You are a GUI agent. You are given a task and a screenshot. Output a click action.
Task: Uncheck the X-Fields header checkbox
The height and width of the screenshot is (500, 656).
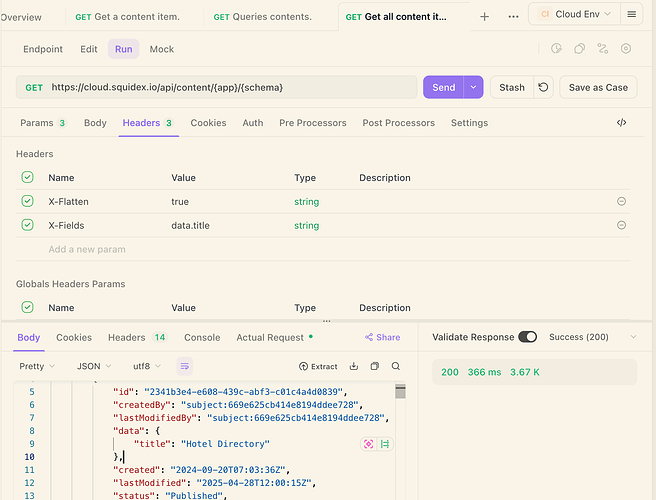click(x=28, y=225)
